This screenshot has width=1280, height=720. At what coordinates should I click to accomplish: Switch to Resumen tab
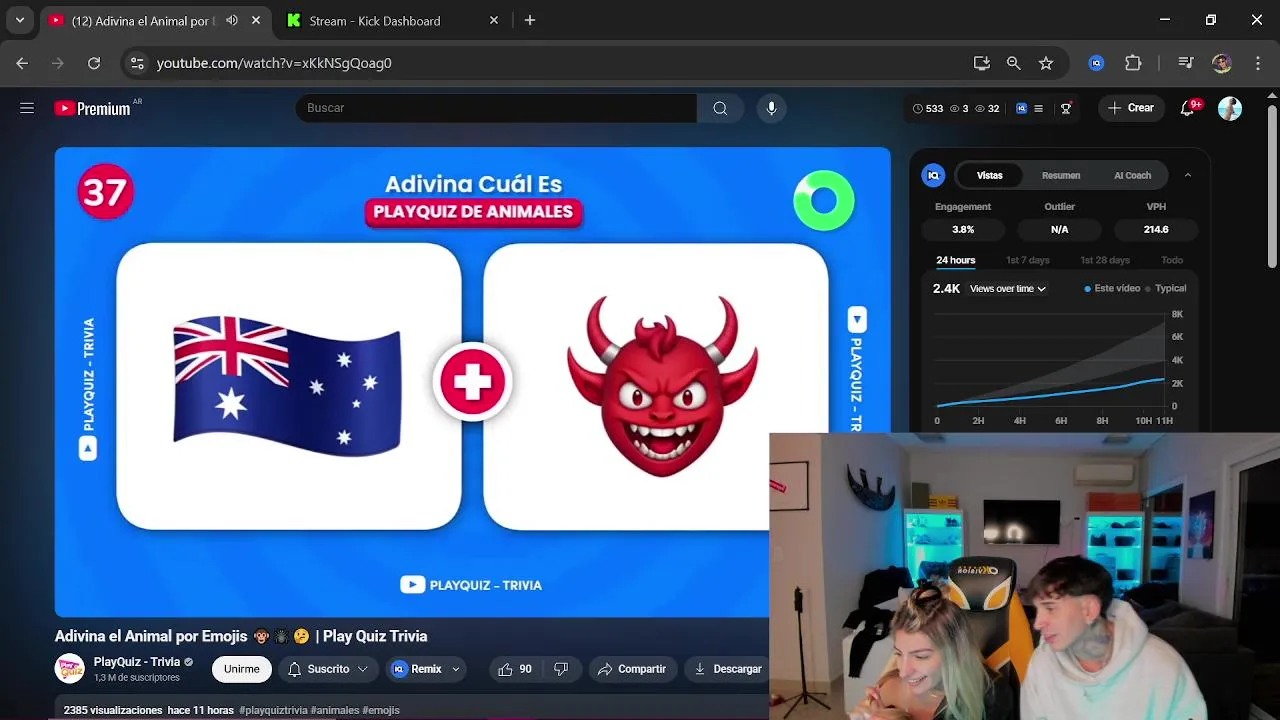(1061, 175)
